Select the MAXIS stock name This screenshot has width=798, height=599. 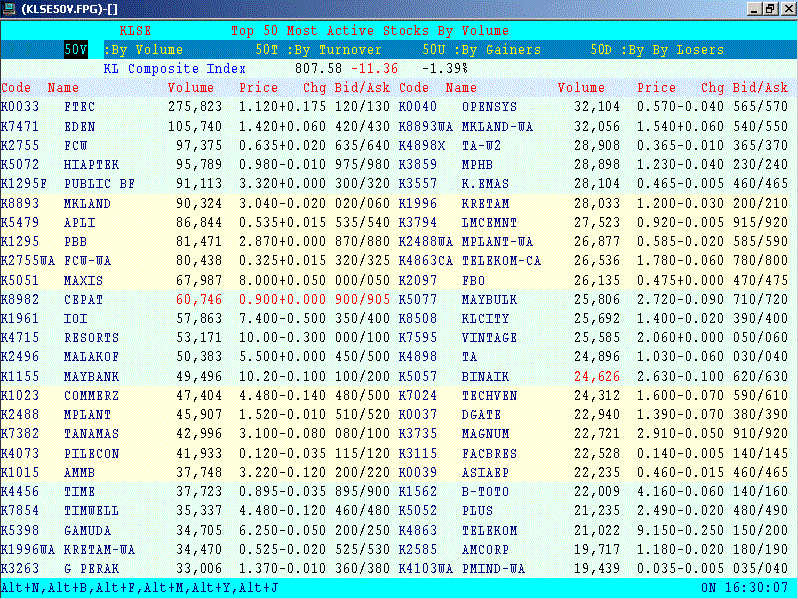click(x=83, y=280)
